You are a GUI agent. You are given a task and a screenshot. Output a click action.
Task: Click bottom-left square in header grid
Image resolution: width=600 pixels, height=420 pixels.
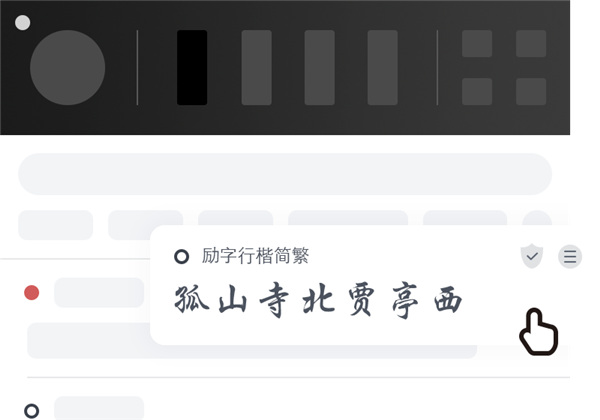[x=477, y=91]
